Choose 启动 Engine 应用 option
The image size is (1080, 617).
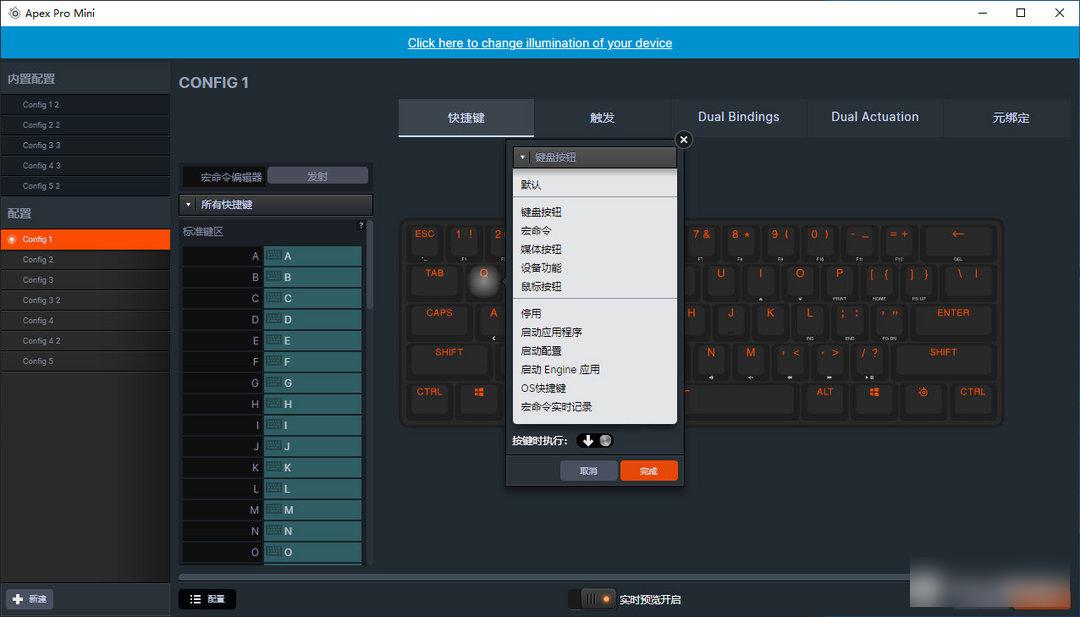point(595,369)
